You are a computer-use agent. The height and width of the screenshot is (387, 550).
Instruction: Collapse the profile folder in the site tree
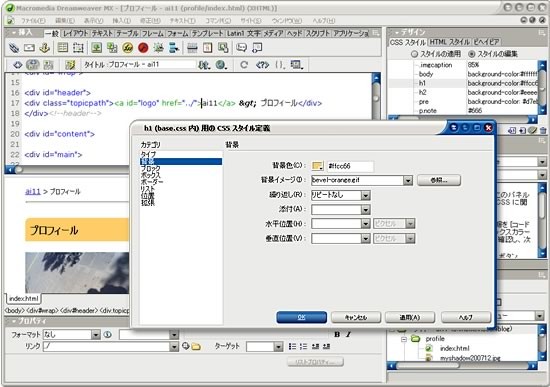(x=404, y=339)
